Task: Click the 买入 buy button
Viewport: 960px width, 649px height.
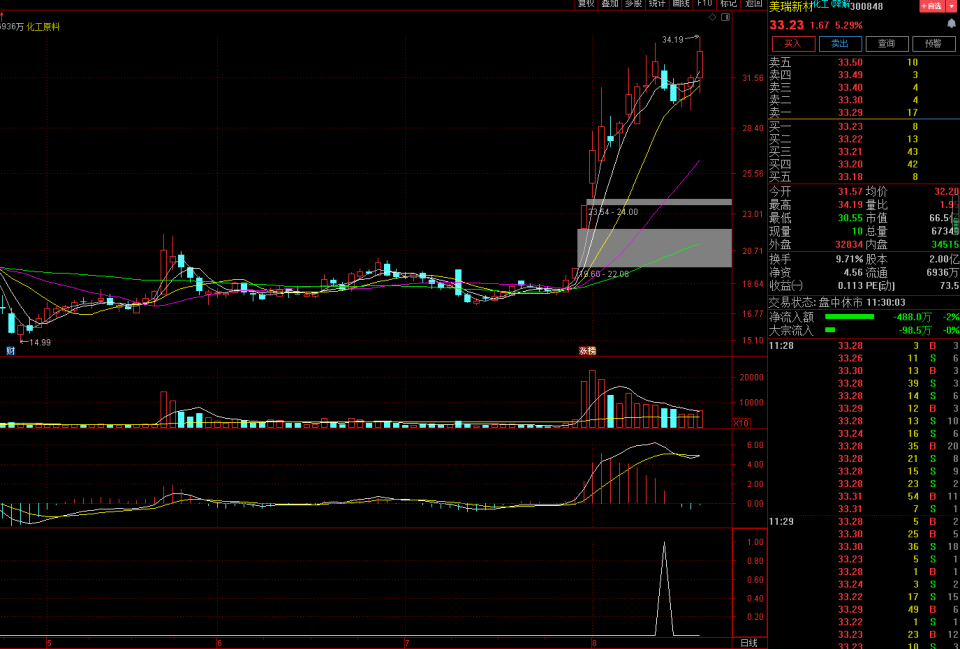Action: [x=793, y=43]
